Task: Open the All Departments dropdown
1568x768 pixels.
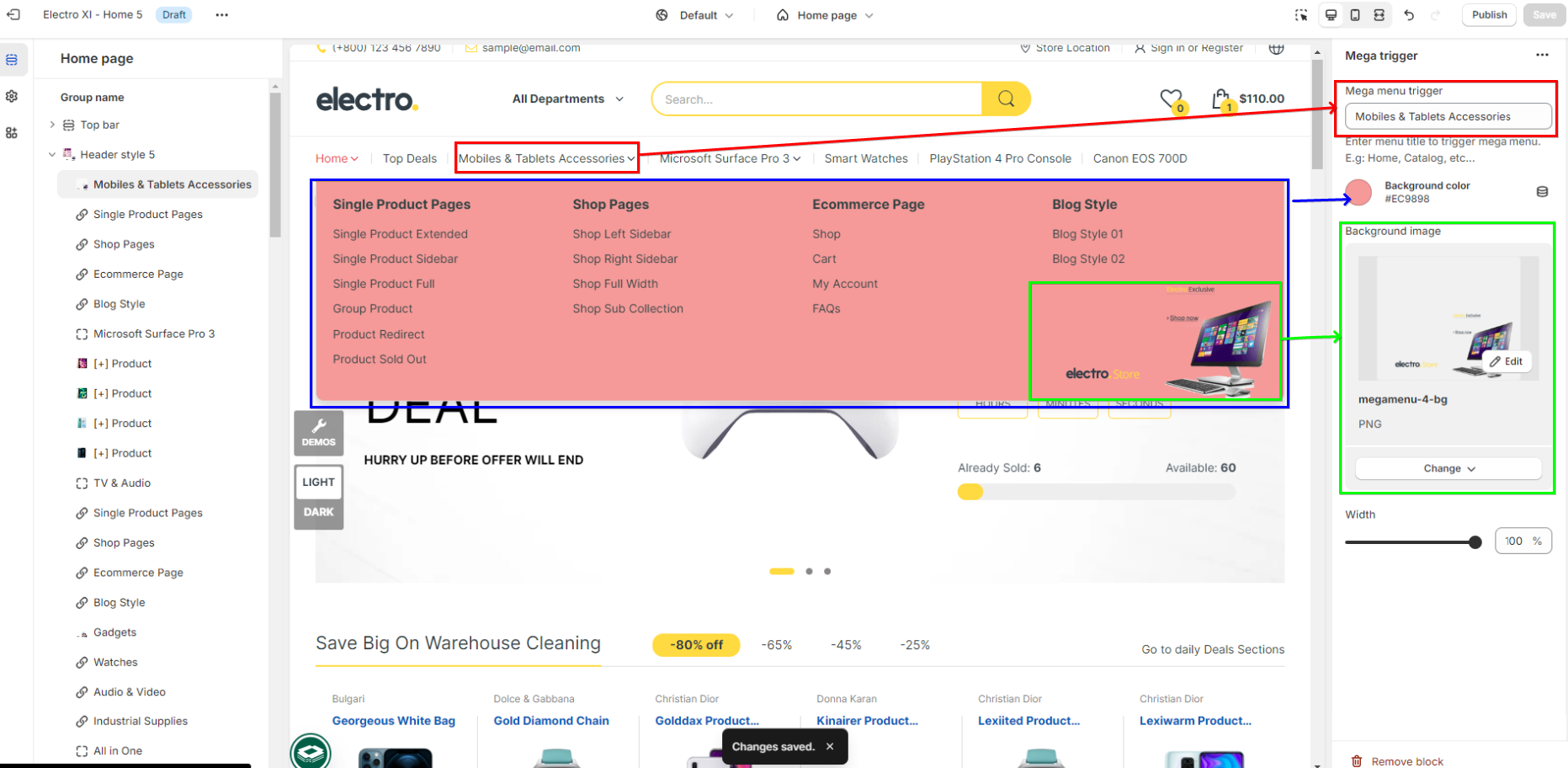Action: pyautogui.click(x=568, y=99)
